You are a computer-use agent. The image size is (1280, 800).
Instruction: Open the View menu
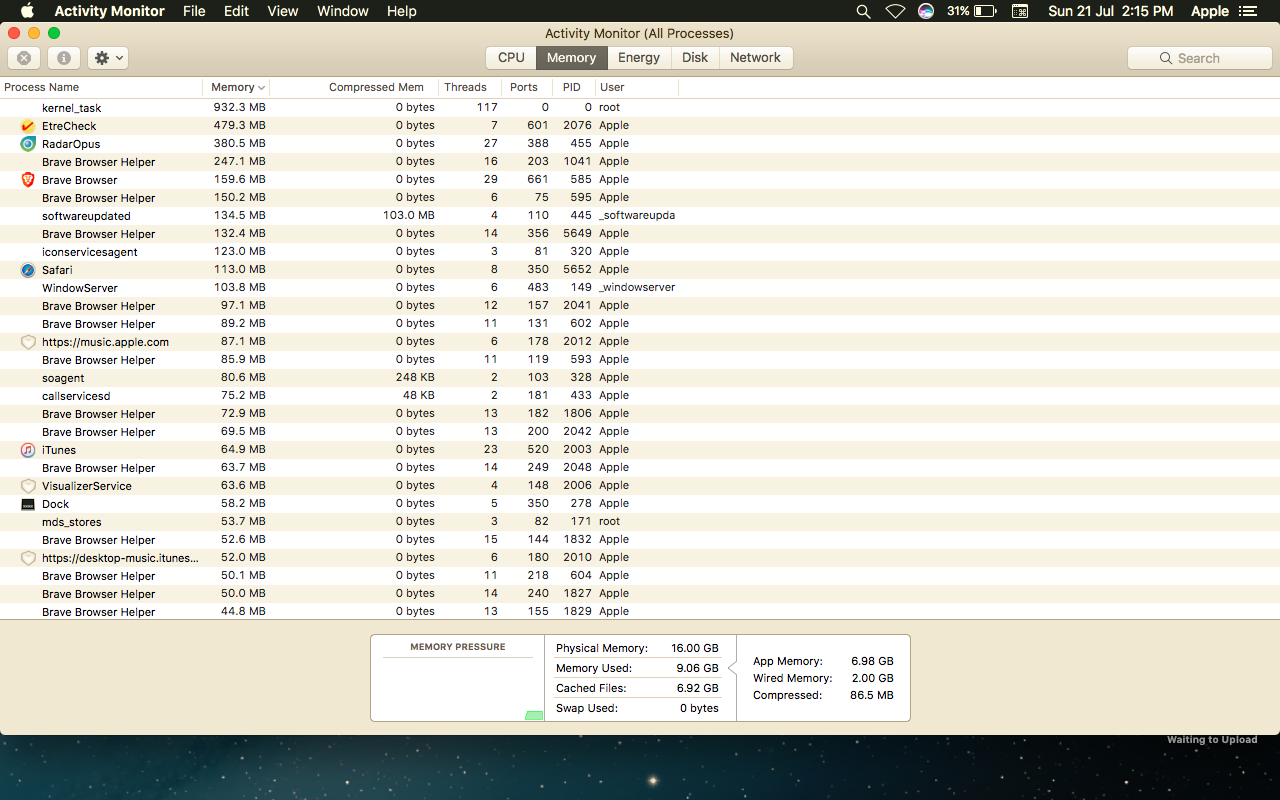283,11
